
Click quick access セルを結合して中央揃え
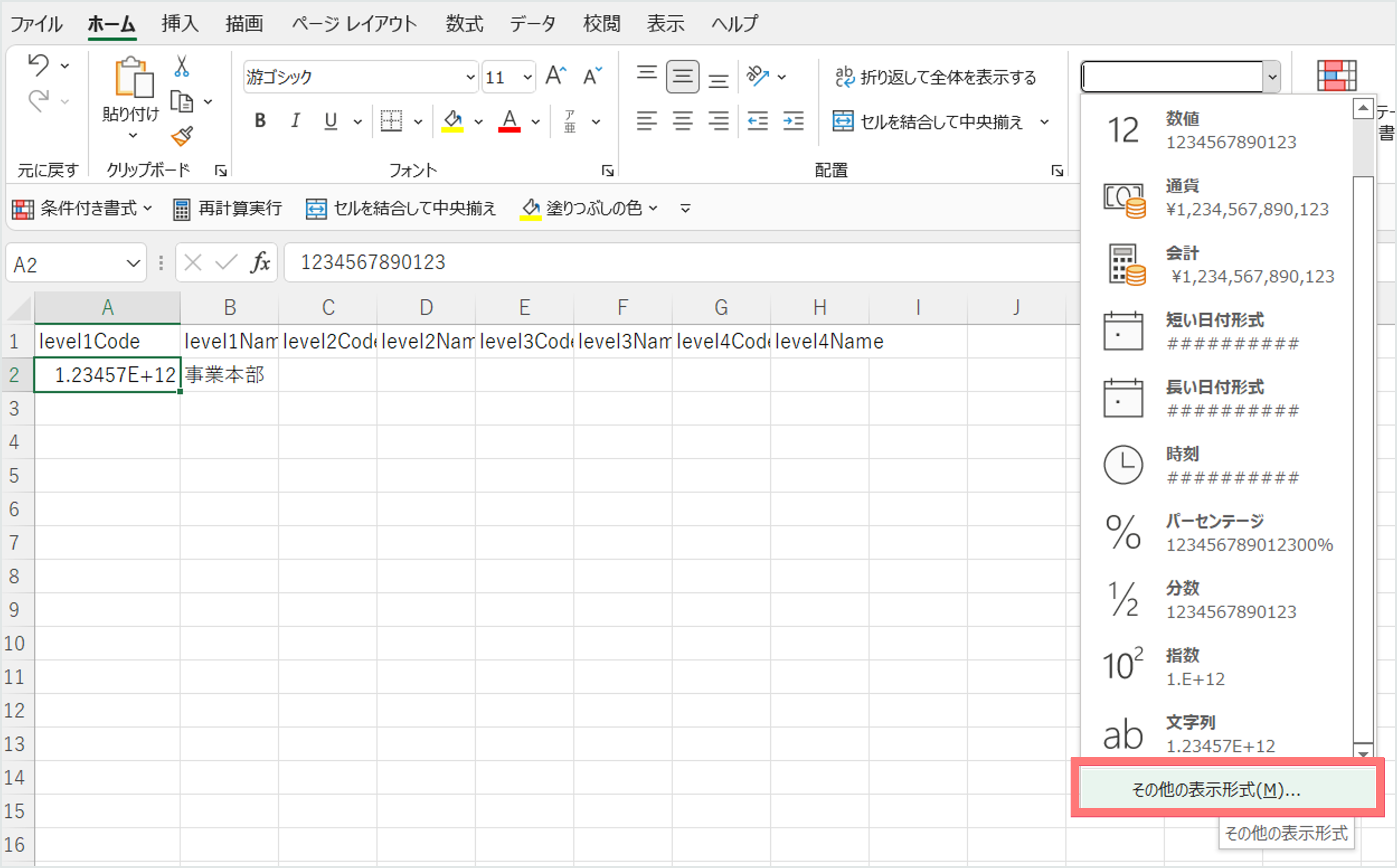(x=401, y=209)
